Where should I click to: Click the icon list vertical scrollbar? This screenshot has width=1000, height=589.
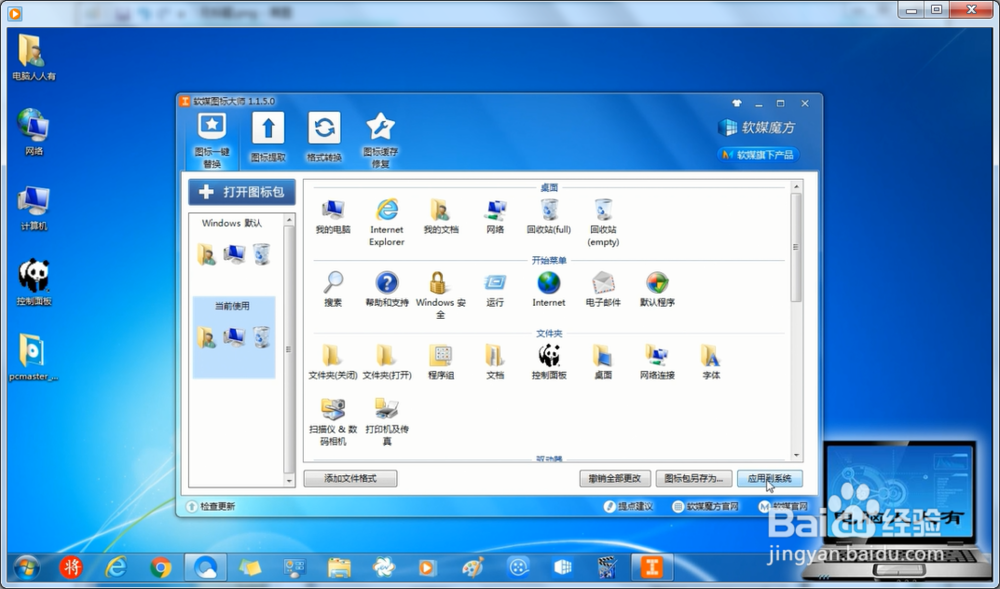796,248
